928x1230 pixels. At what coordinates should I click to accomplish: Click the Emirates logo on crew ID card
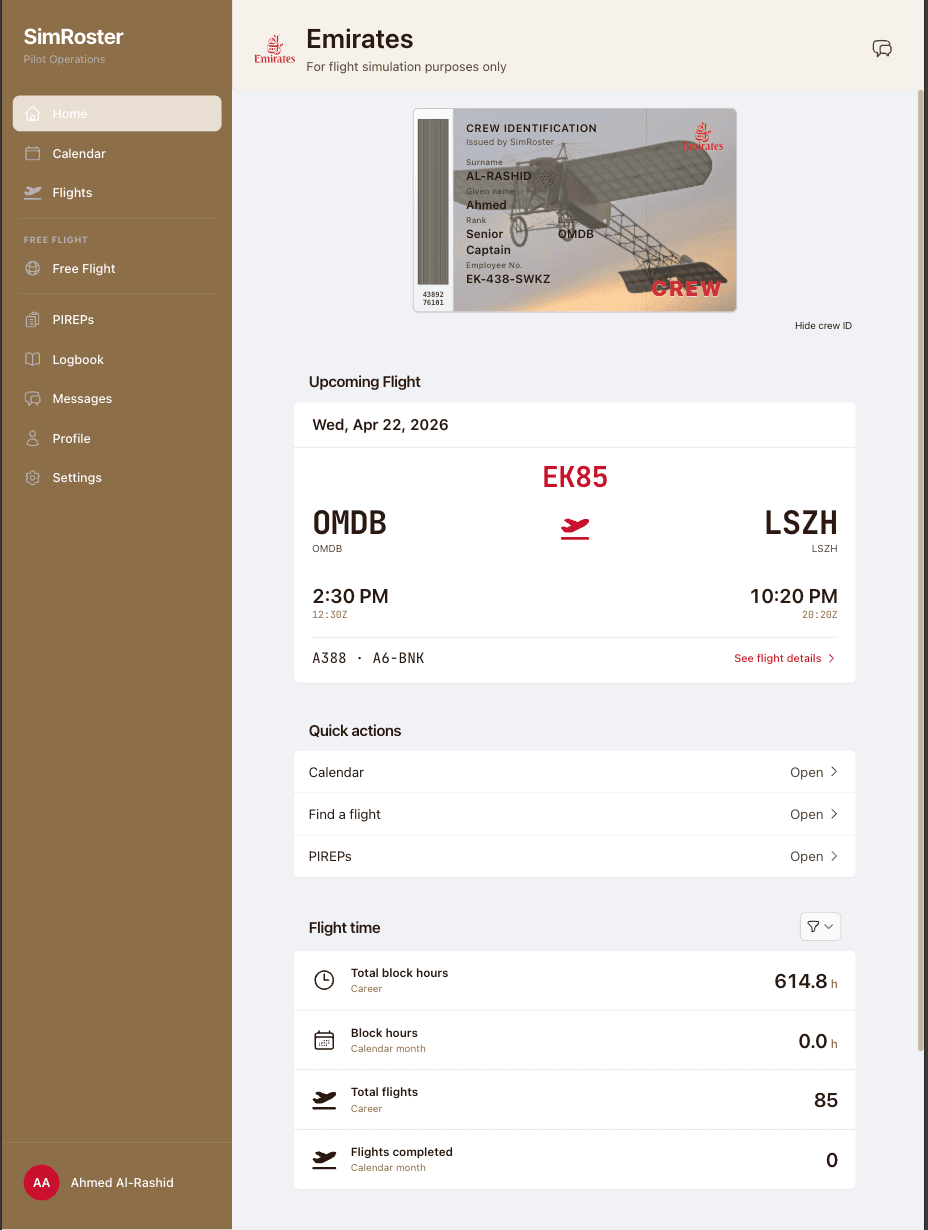pos(703,137)
